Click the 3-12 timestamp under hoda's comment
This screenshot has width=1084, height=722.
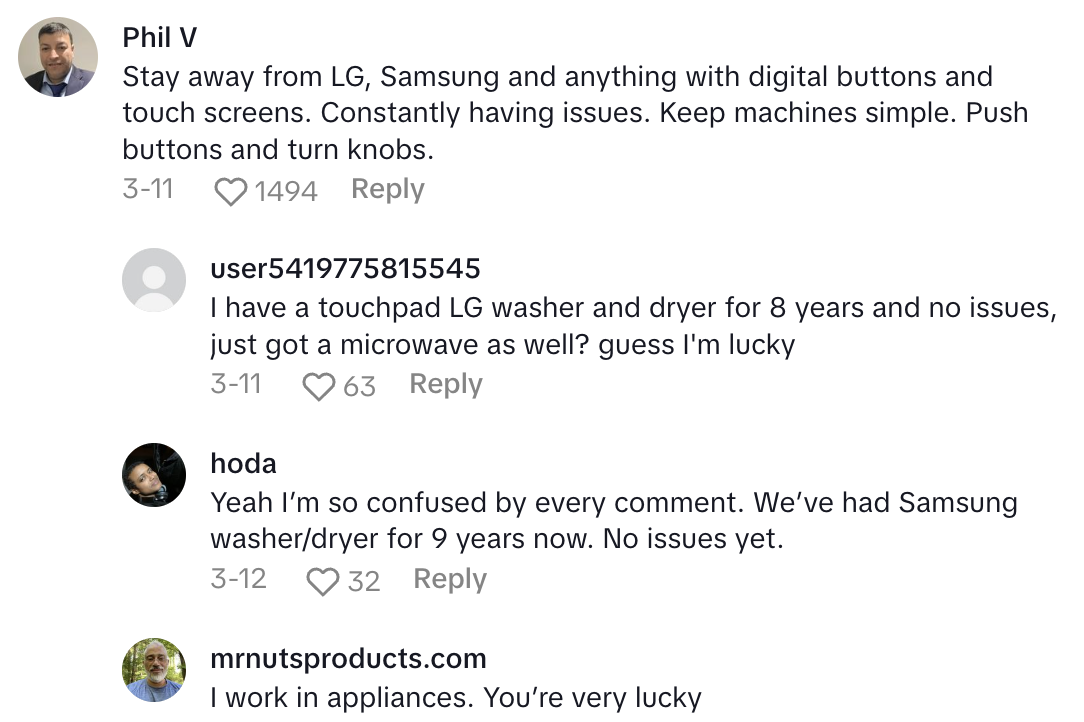[238, 579]
